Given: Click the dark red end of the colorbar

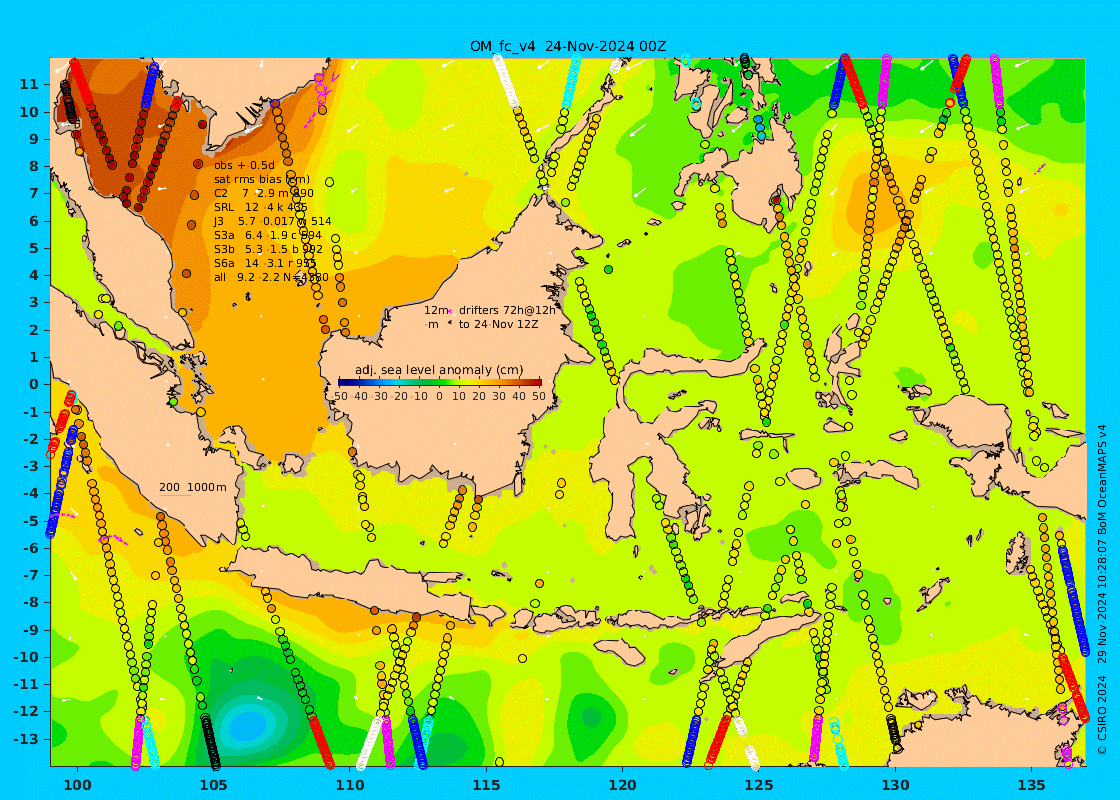Looking at the screenshot, I should [x=537, y=383].
